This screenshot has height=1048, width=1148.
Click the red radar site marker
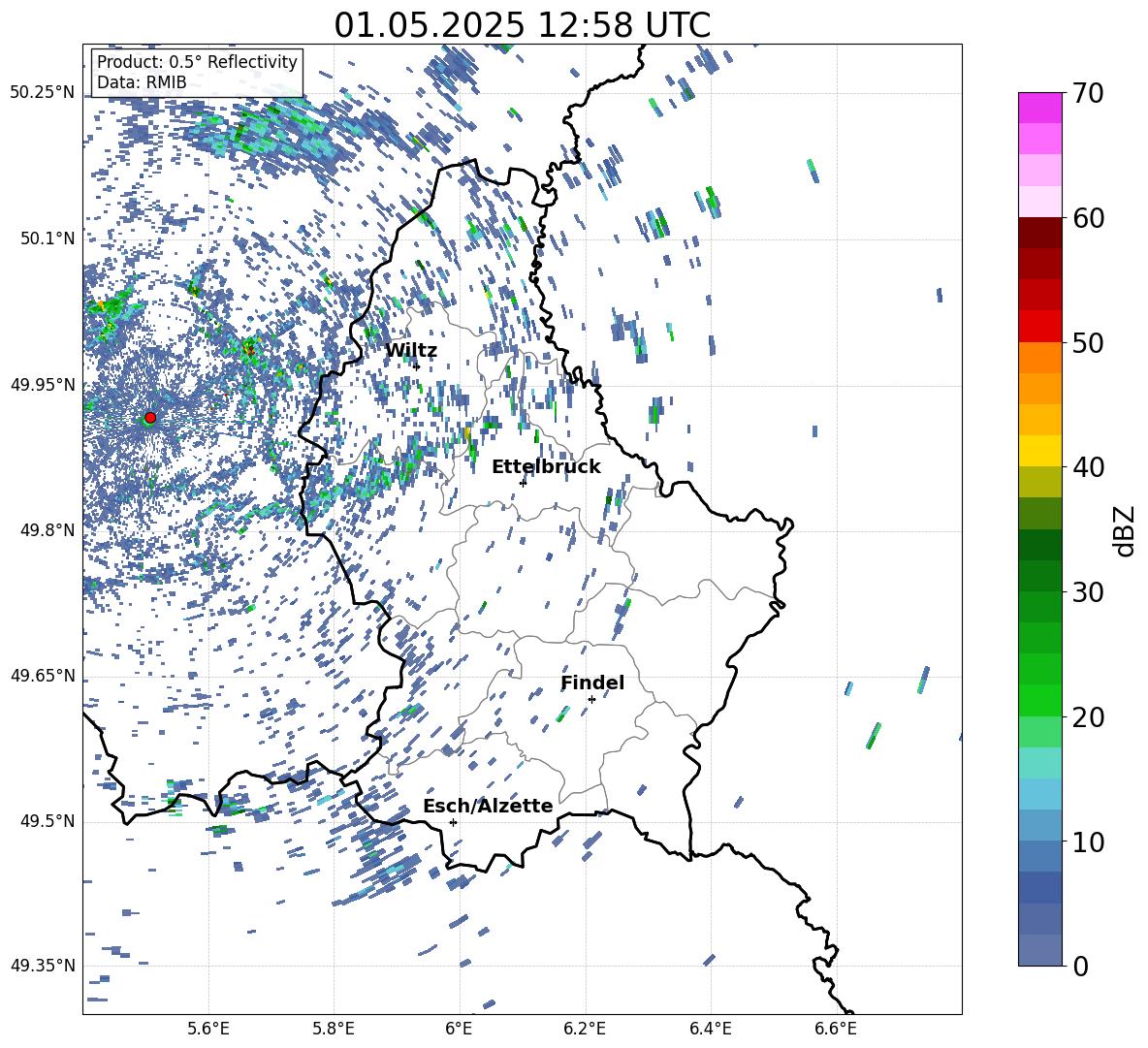[x=150, y=418]
